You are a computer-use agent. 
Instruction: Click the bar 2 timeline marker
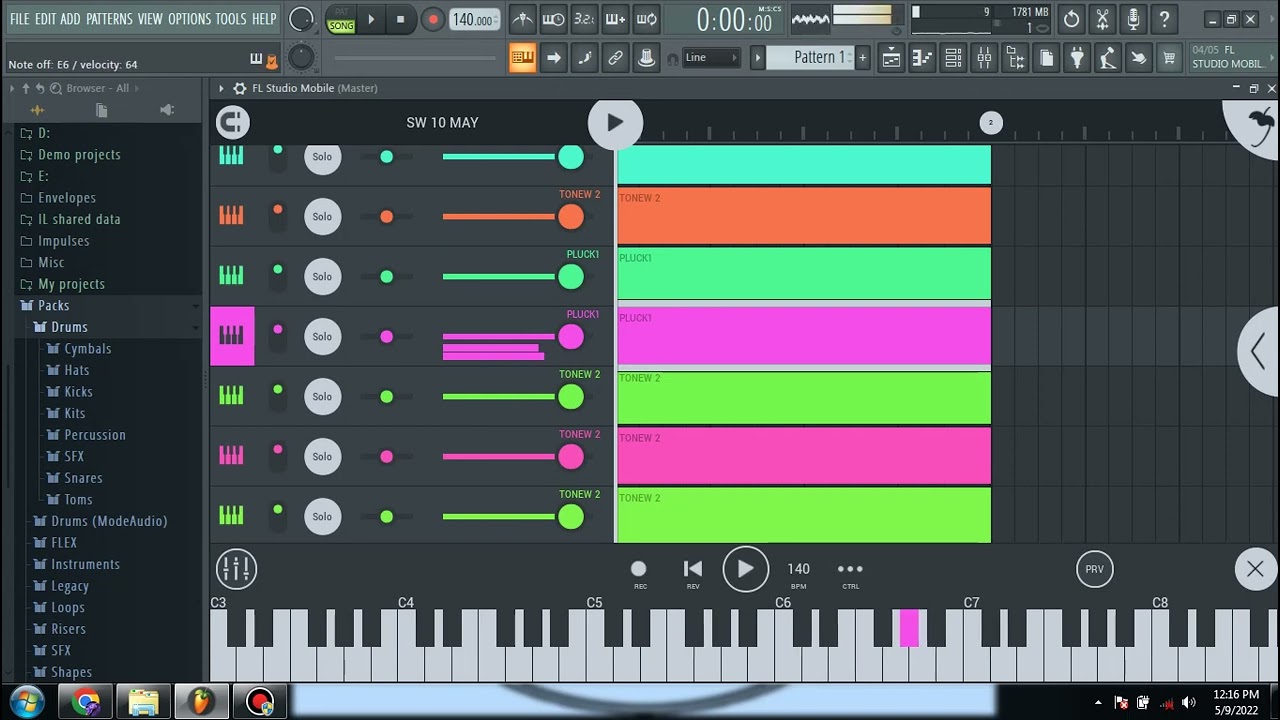(990, 123)
